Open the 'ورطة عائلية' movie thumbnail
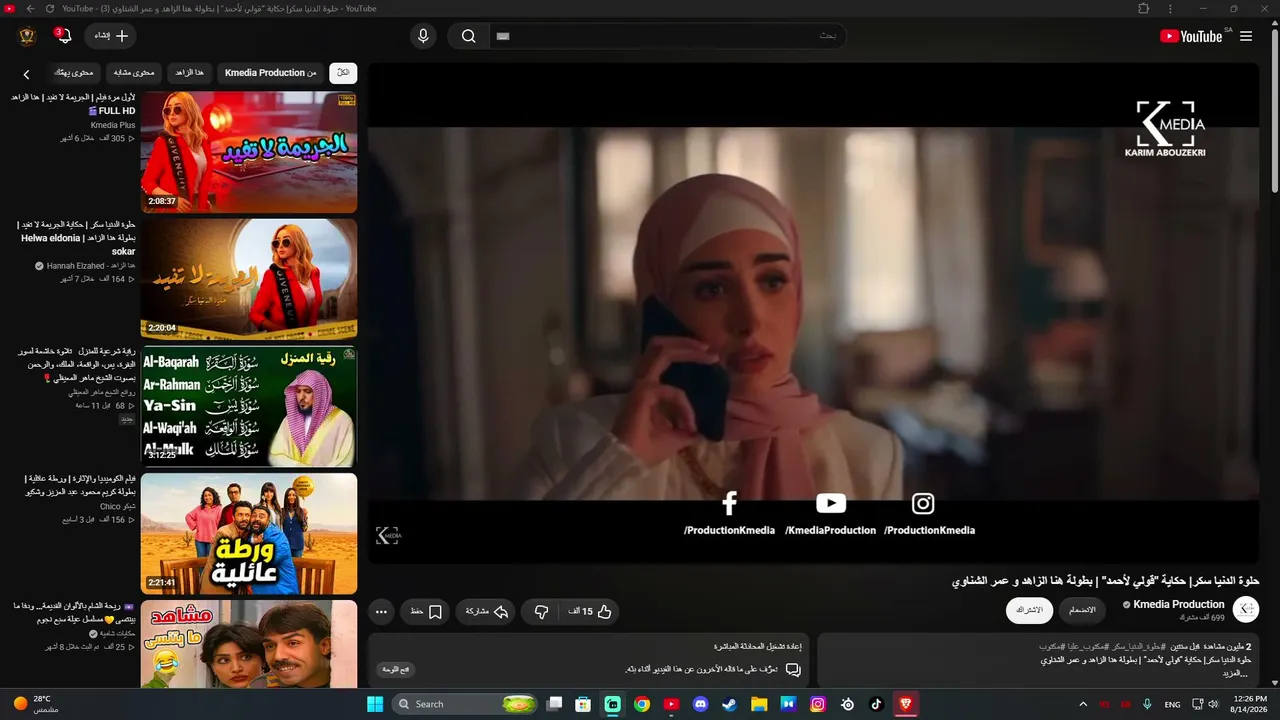The image size is (1280, 720). (249, 533)
